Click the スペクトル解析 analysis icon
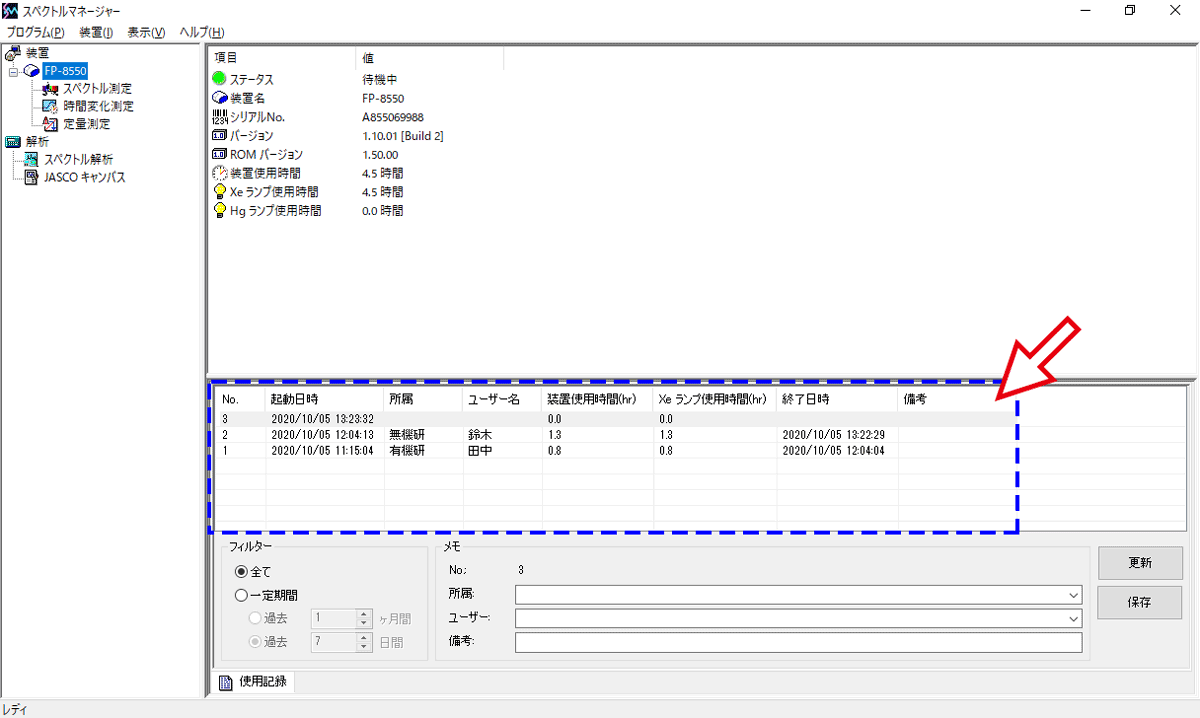1200x718 pixels. pos(31,160)
